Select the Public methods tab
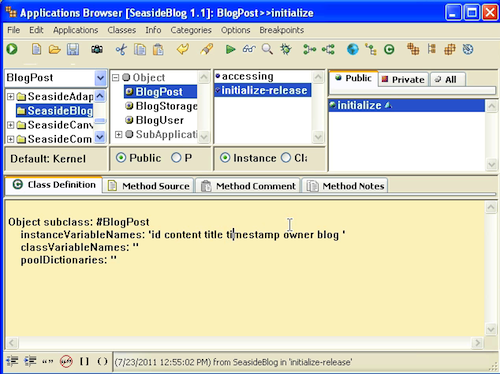The width and height of the screenshot is (500, 374). coord(353,78)
